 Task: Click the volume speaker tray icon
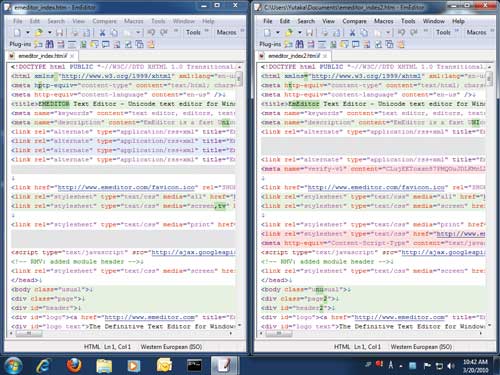point(451,366)
